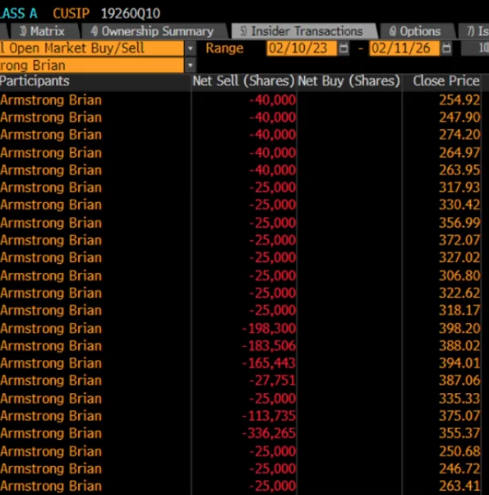Expand the participant name filter dropdown arrow
489x495 pixels.
pos(190,65)
